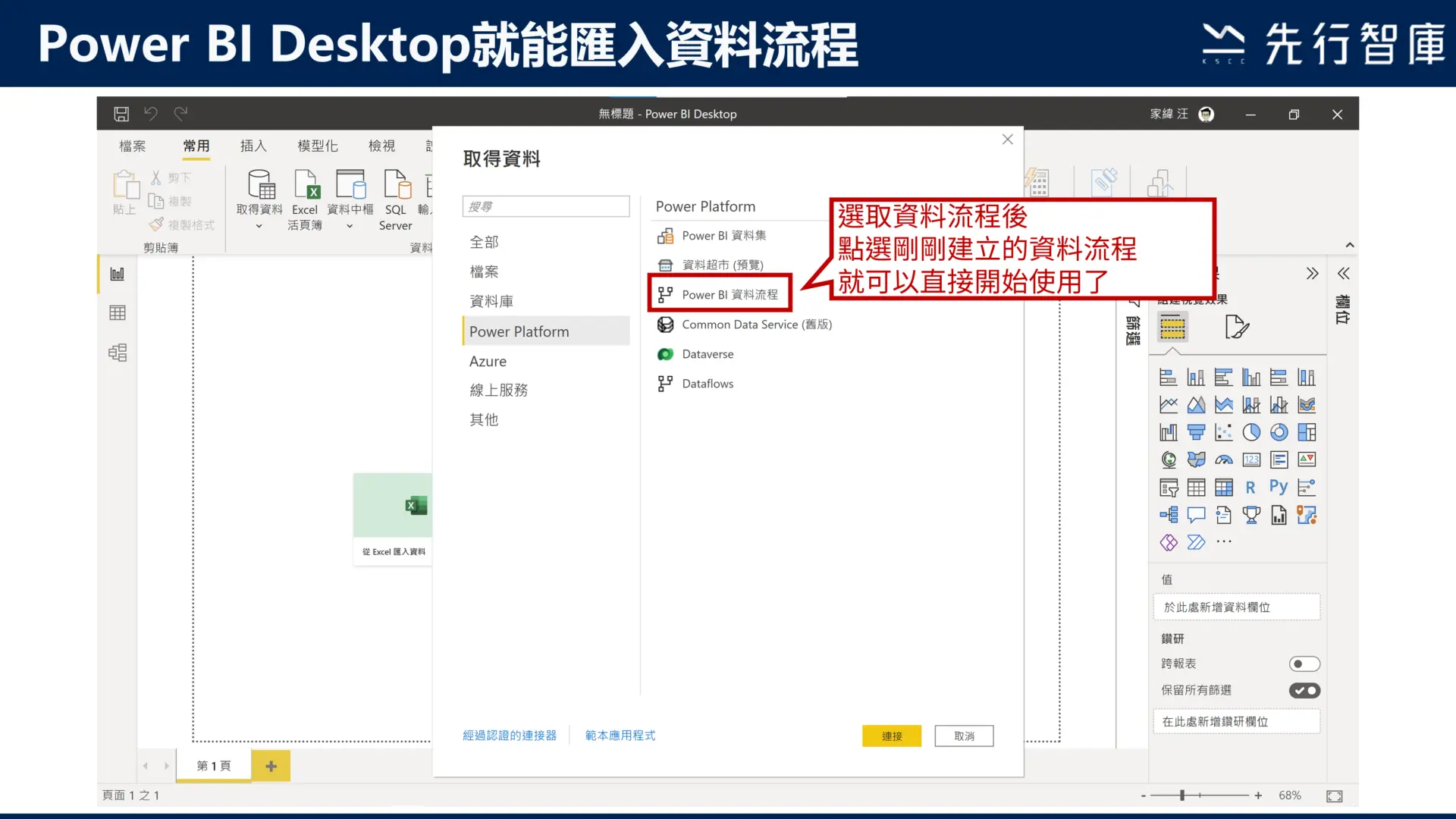Expand the 資料中樞 dropdown arrow
The width and height of the screenshot is (1456, 819).
coord(350,227)
